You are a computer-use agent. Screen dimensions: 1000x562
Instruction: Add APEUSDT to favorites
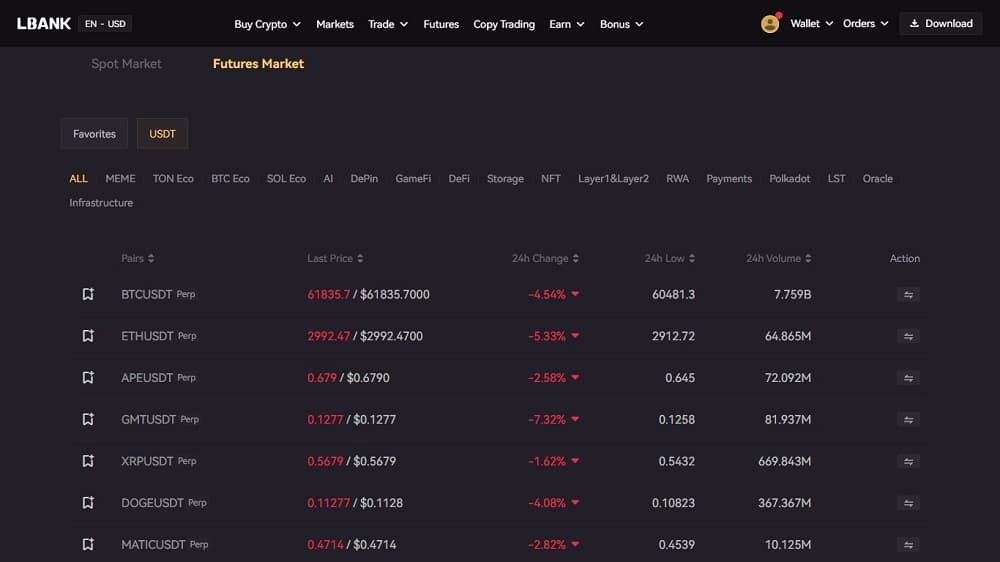[x=88, y=378]
